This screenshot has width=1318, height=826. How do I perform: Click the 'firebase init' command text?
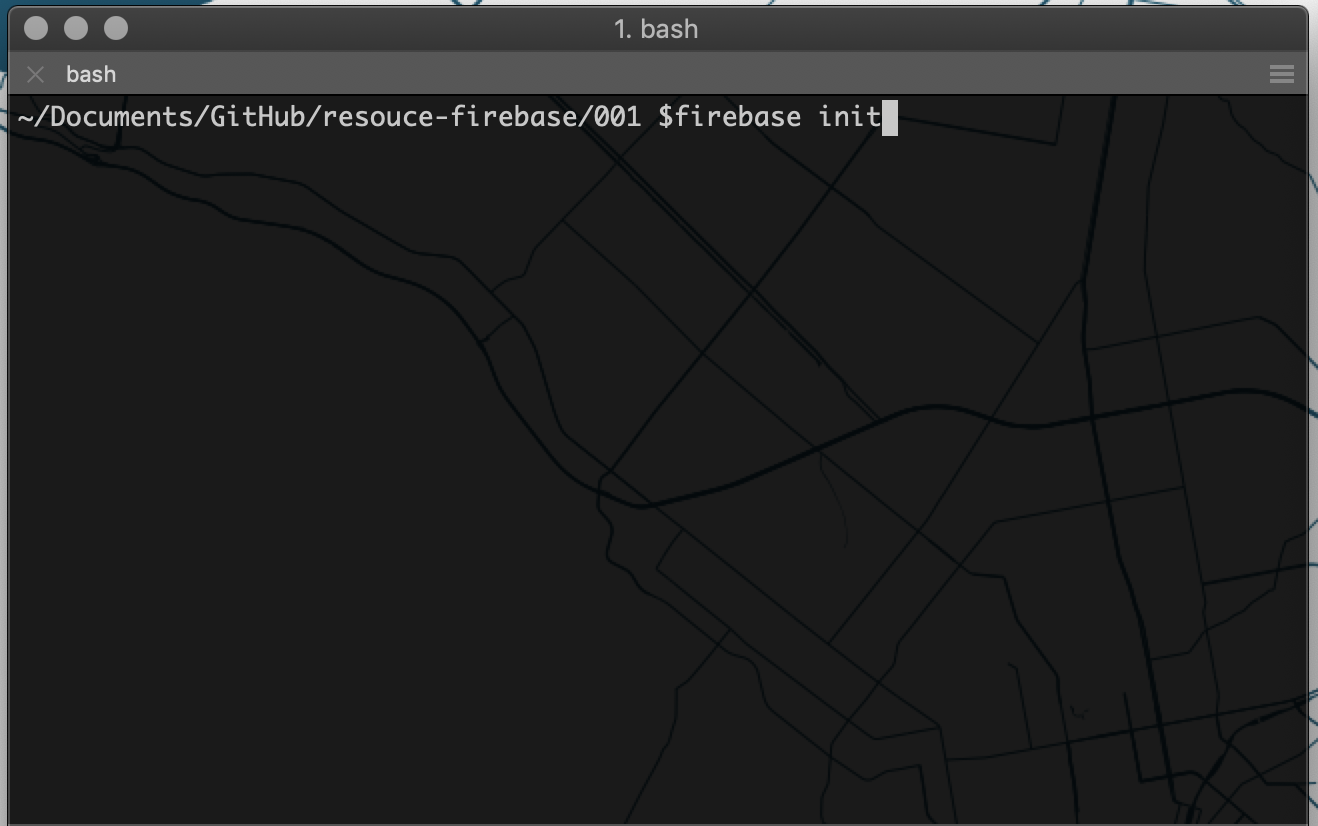[x=778, y=117]
